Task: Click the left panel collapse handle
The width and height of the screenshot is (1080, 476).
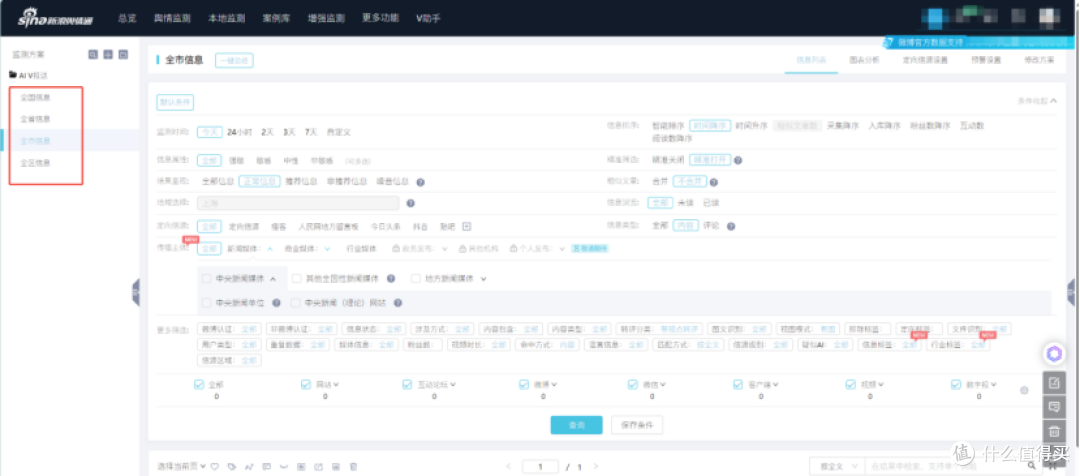Action: click(x=136, y=292)
